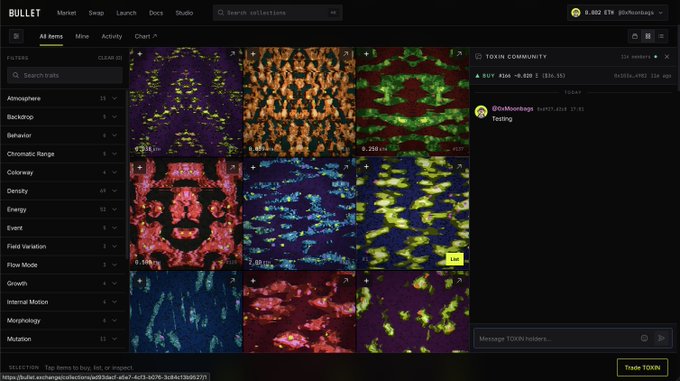Screen dimensions: 680x381
Task: Focus the Search traits field
Action: click(x=65, y=75)
